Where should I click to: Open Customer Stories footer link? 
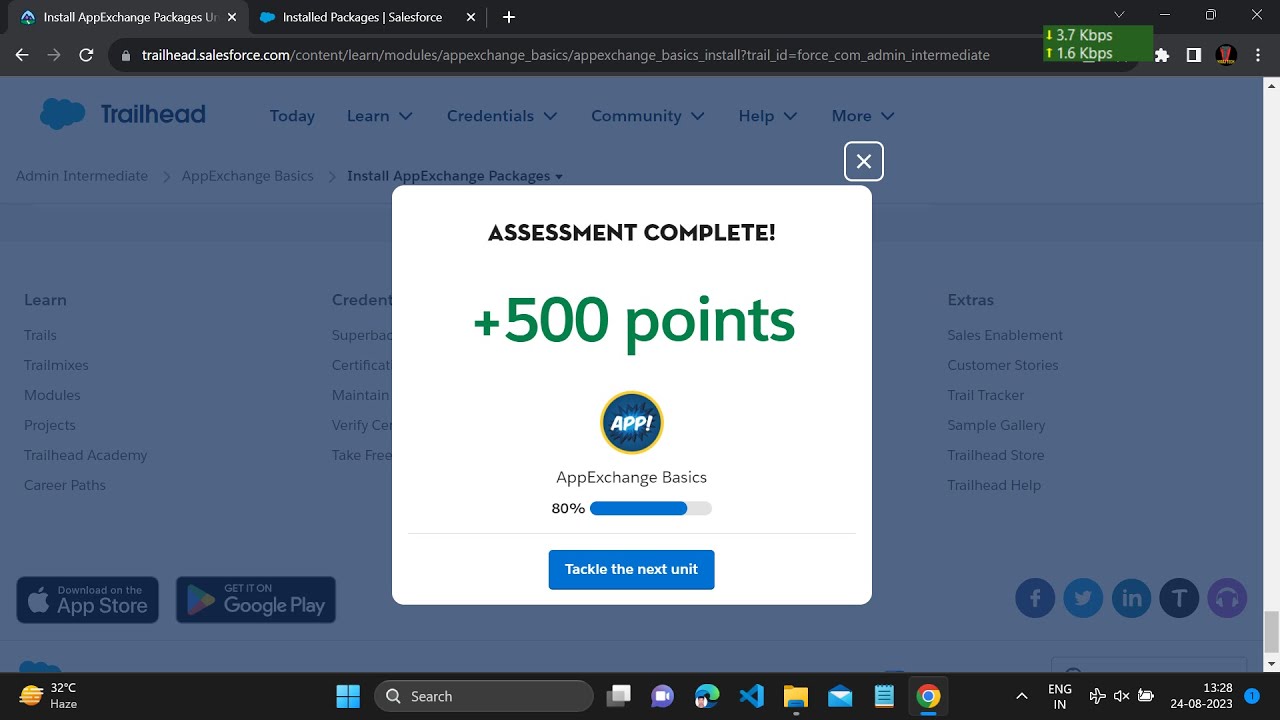click(1003, 365)
